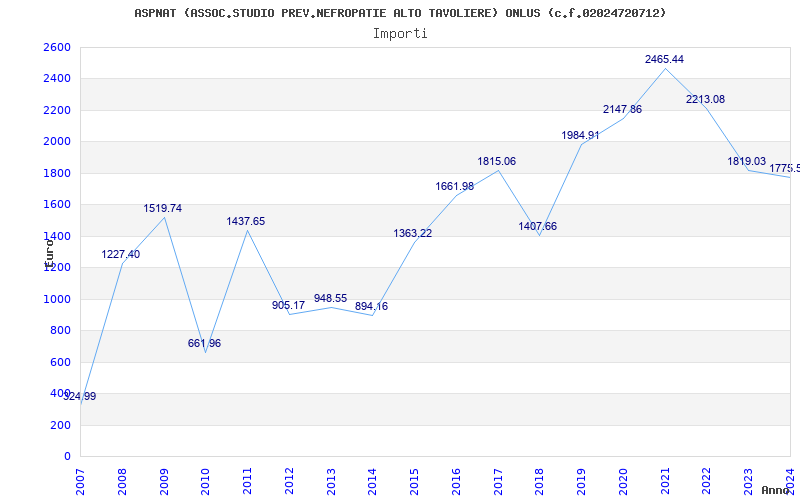Viewport: 800px width, 500px height.
Task: Click the Euro axis label
Action: (49, 253)
